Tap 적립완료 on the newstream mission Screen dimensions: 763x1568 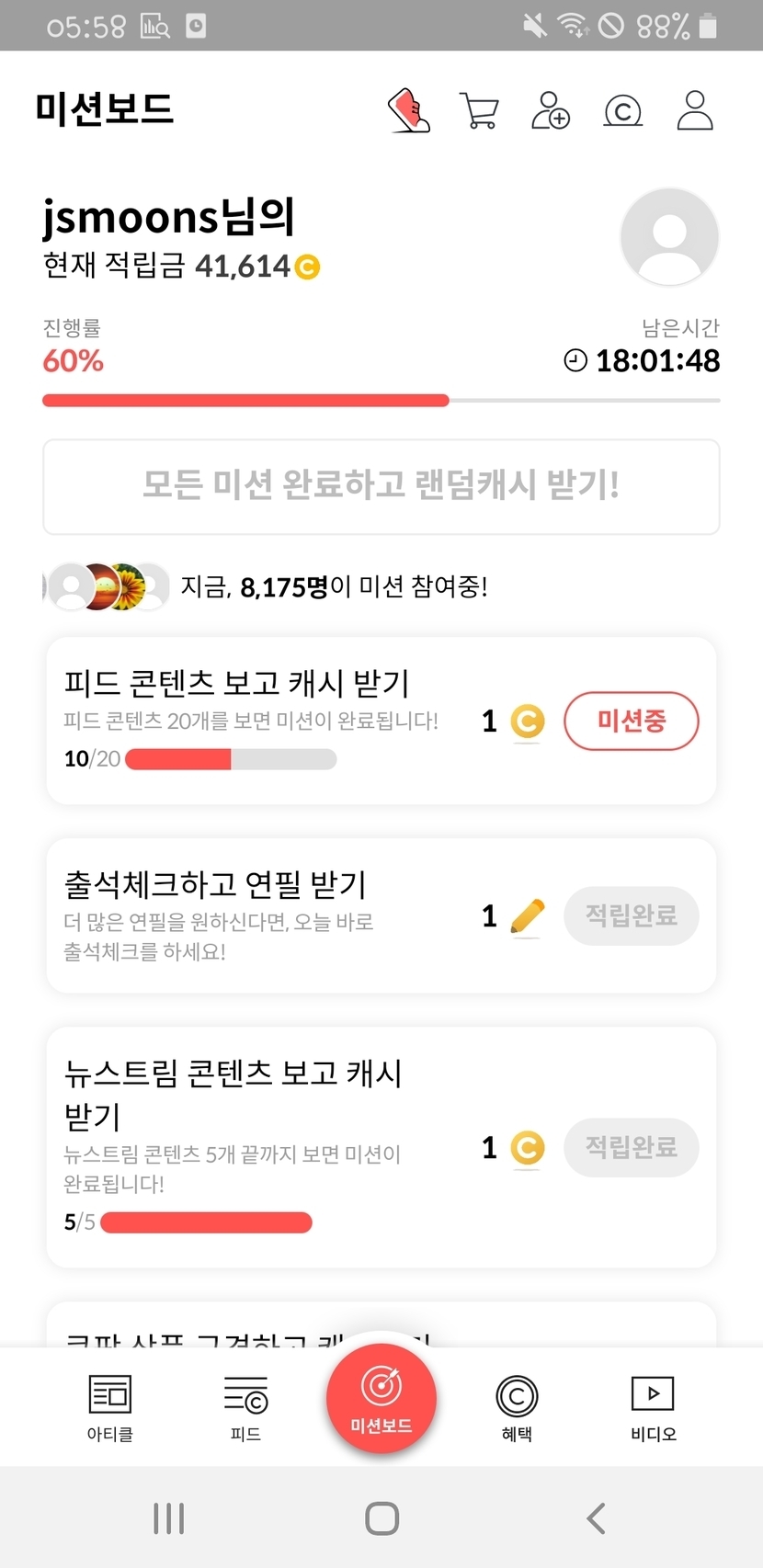click(631, 1147)
